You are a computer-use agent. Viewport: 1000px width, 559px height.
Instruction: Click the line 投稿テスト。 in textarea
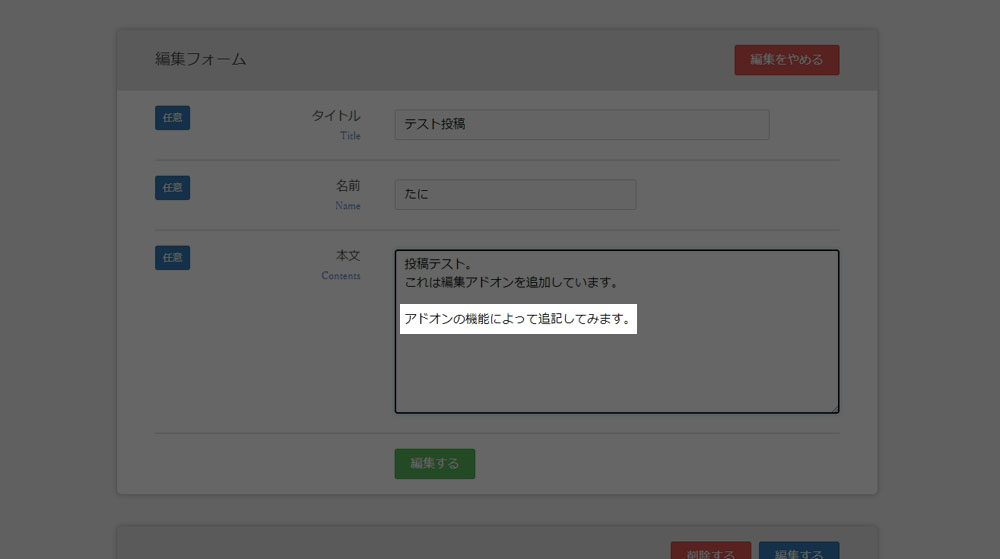pos(438,264)
